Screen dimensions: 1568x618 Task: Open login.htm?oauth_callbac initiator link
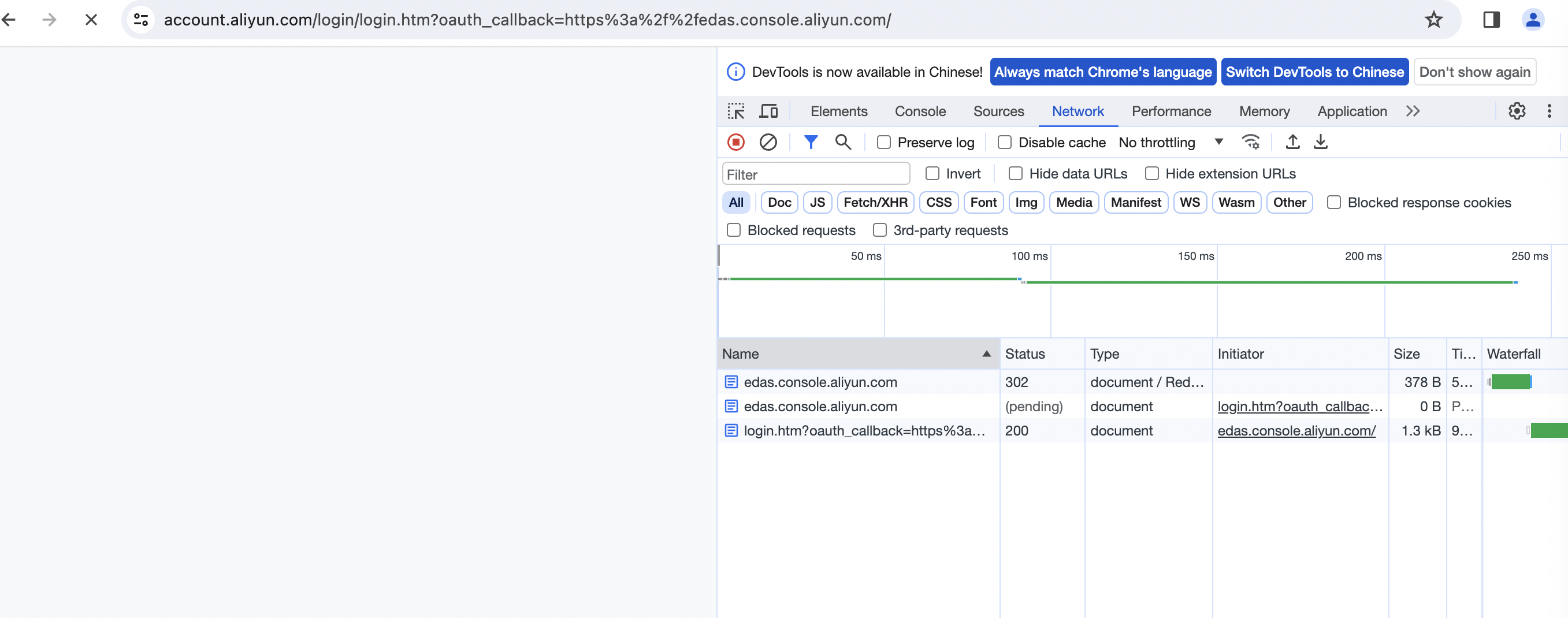(1299, 407)
